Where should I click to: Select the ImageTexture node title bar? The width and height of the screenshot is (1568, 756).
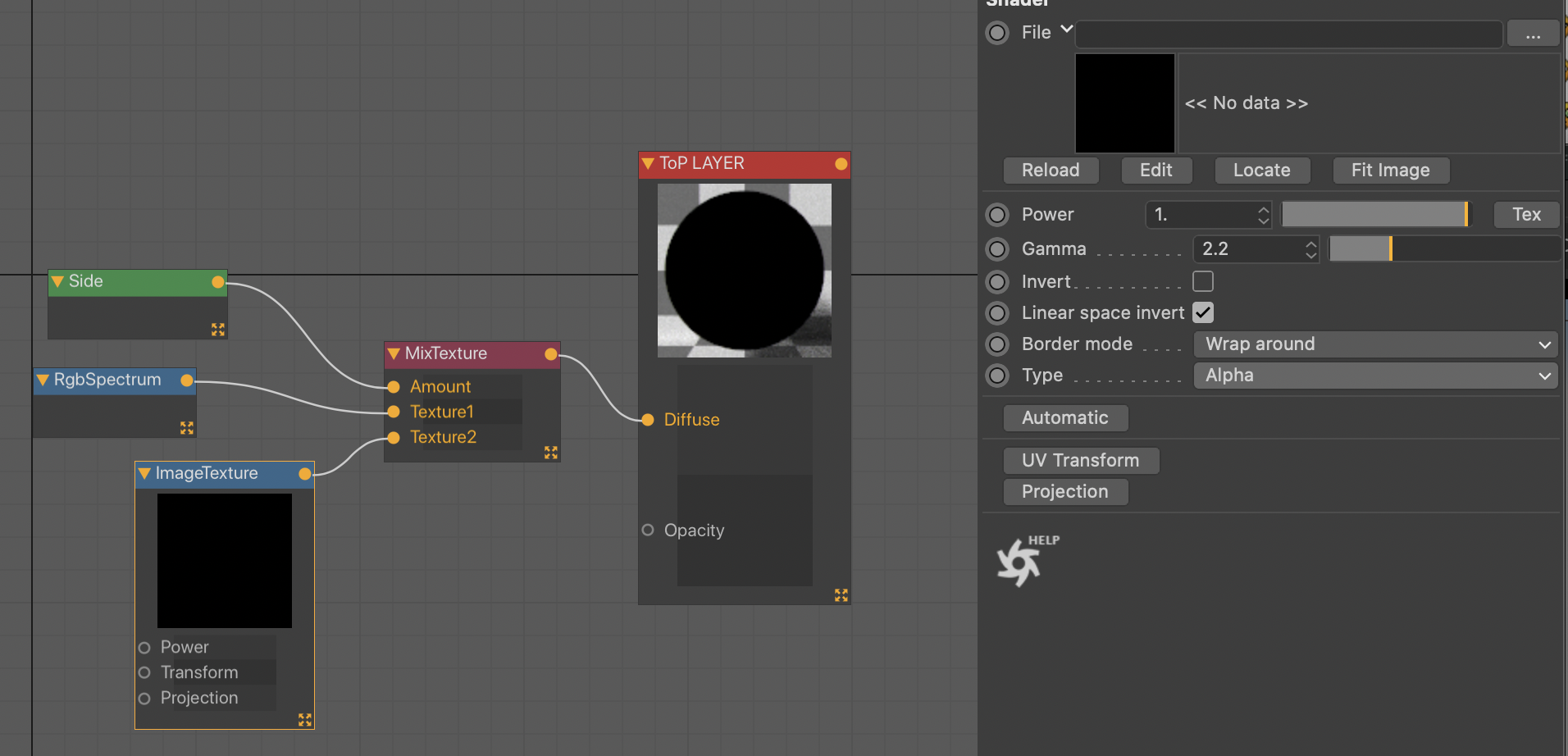225,474
